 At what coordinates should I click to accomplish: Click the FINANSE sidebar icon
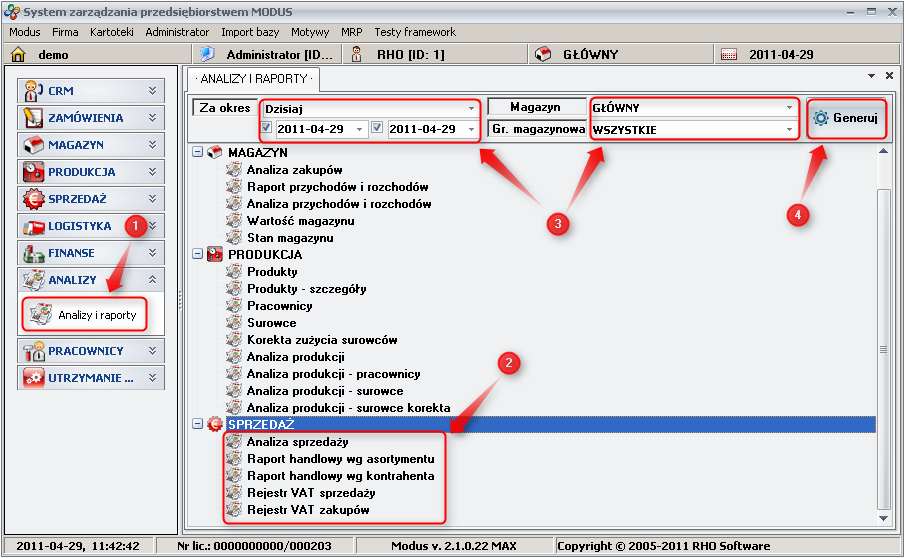tap(33, 253)
